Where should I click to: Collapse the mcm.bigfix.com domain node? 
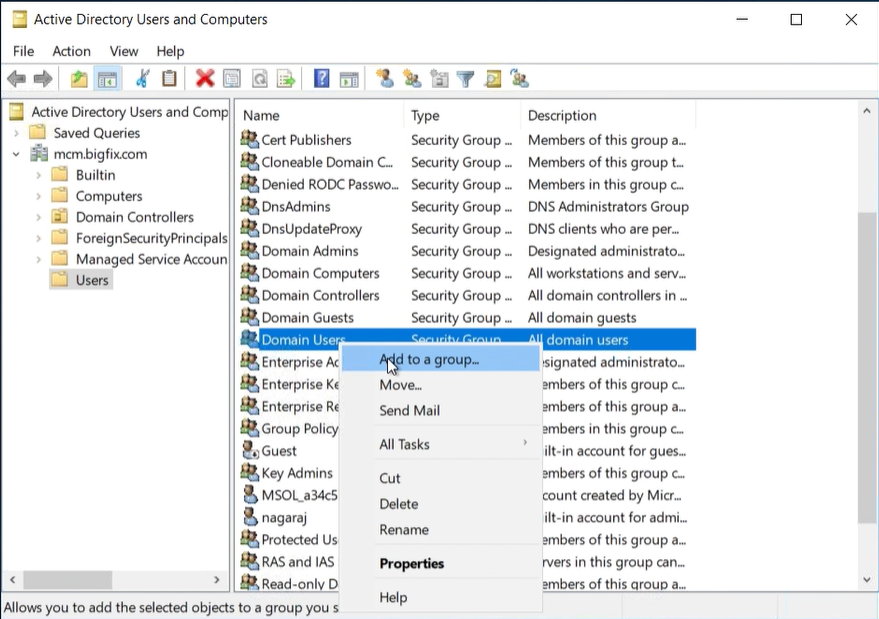tap(16, 154)
